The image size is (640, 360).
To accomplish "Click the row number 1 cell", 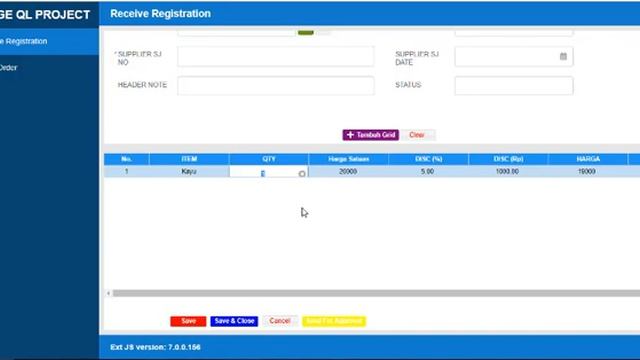I will (127, 171).
